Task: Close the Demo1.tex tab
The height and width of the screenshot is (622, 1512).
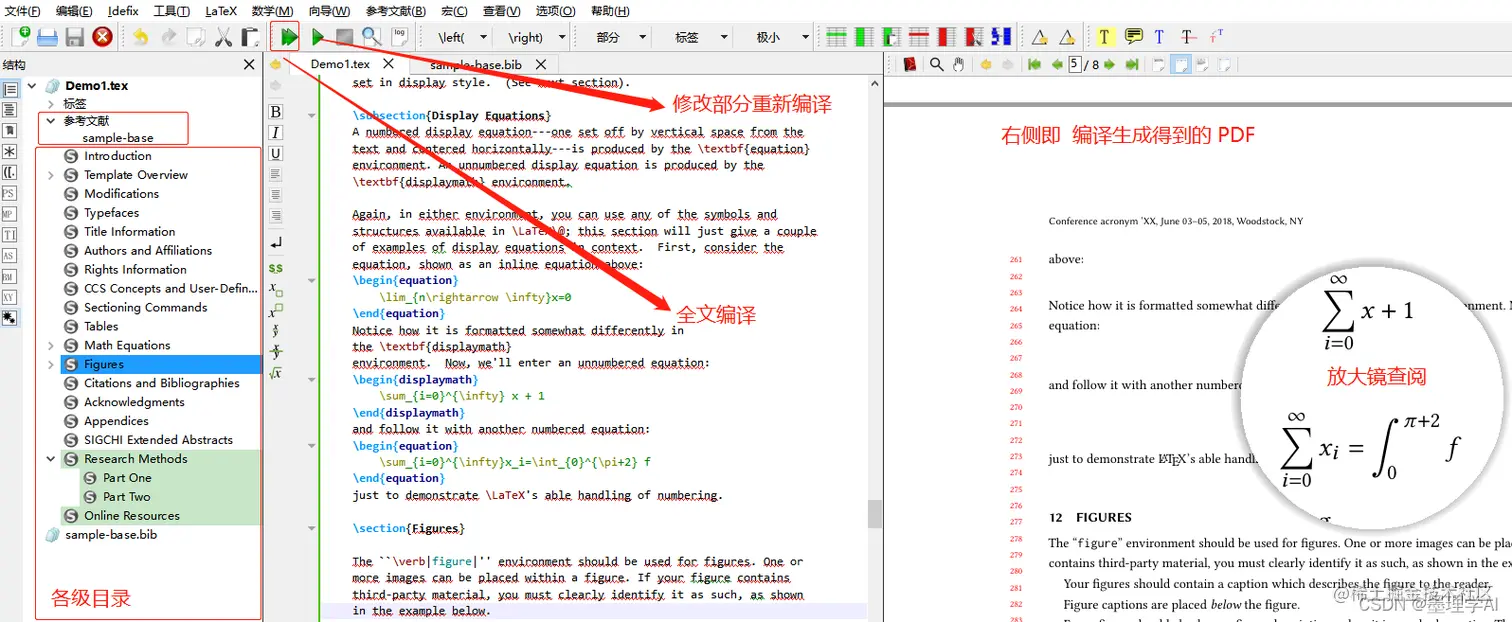Action: coord(387,64)
